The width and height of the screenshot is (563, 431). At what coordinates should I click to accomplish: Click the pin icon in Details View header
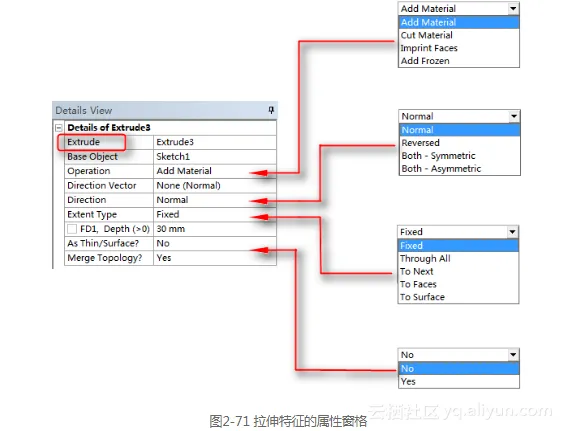pyautogui.click(x=271, y=110)
